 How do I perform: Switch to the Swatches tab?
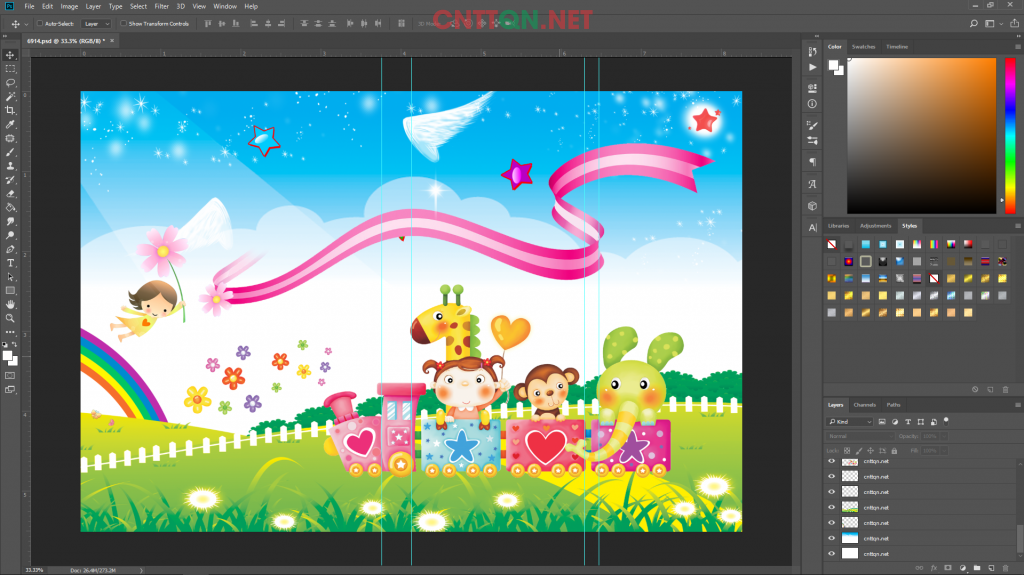863,47
